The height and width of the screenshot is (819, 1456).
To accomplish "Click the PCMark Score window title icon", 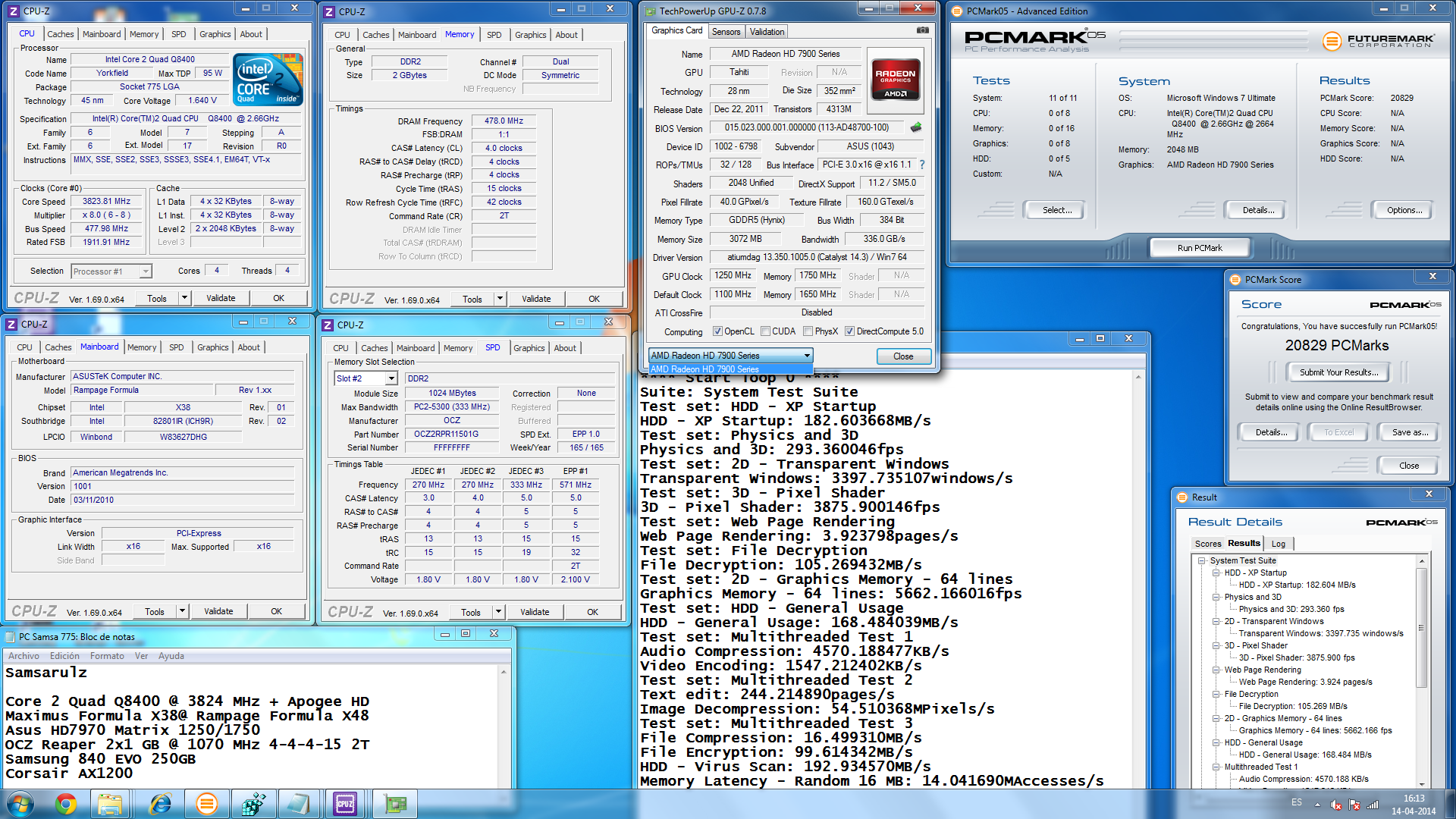I will 1235,279.
